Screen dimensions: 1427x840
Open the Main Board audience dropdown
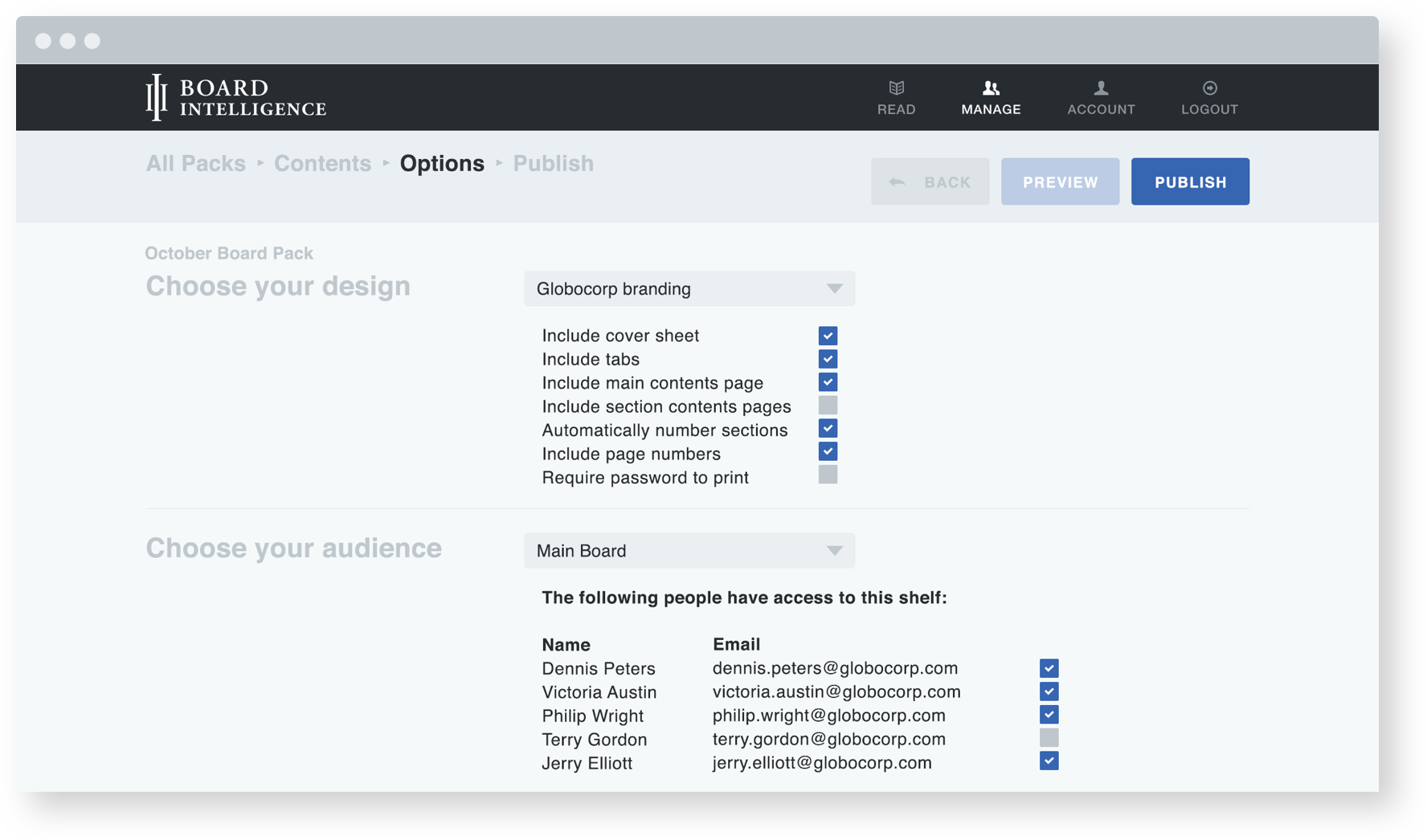[689, 551]
